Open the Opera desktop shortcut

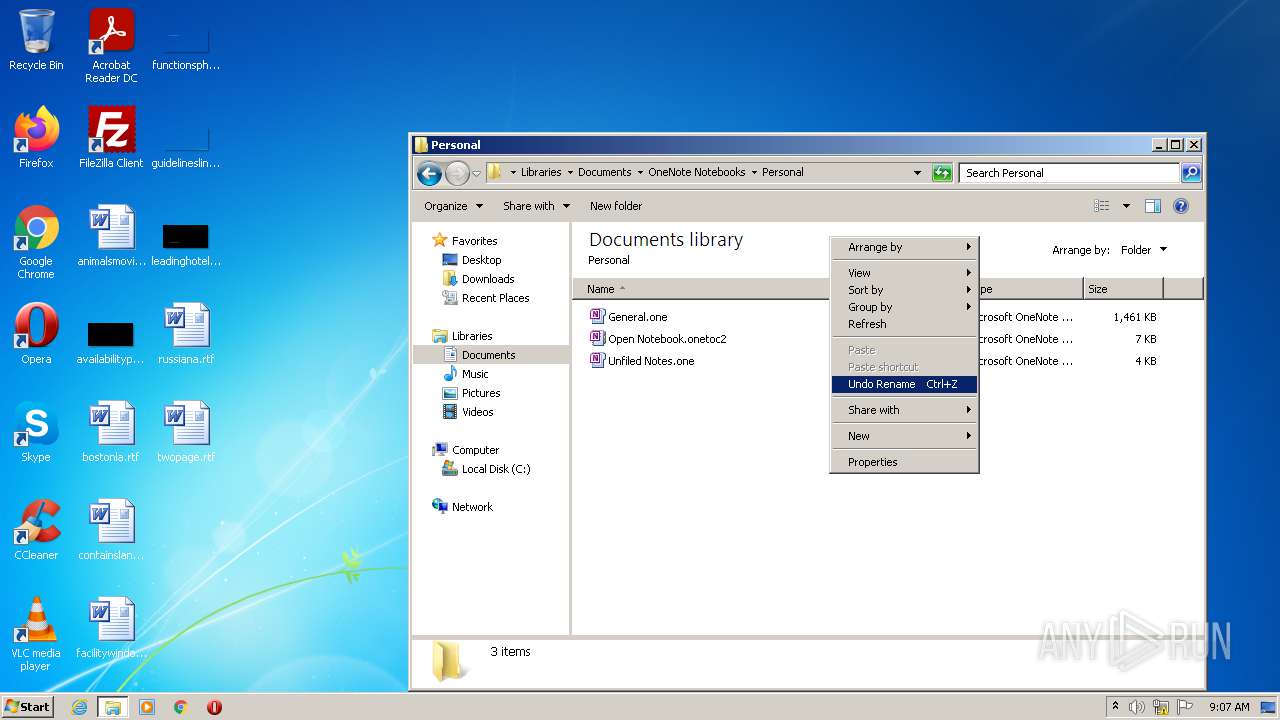pos(36,333)
